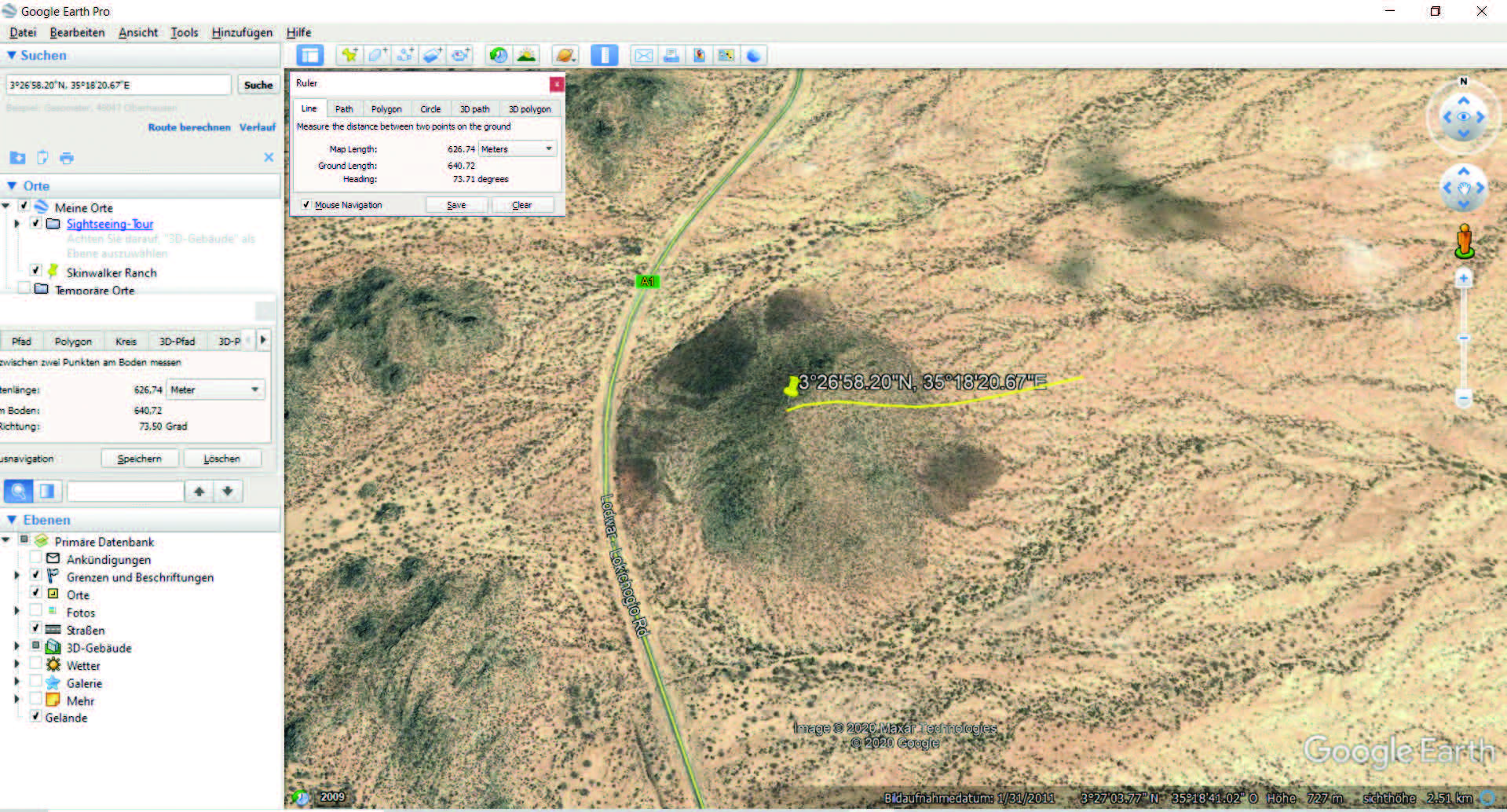1507x812 pixels.
Task: Toggle the ruler tool in the toolbar
Action: coord(604,55)
